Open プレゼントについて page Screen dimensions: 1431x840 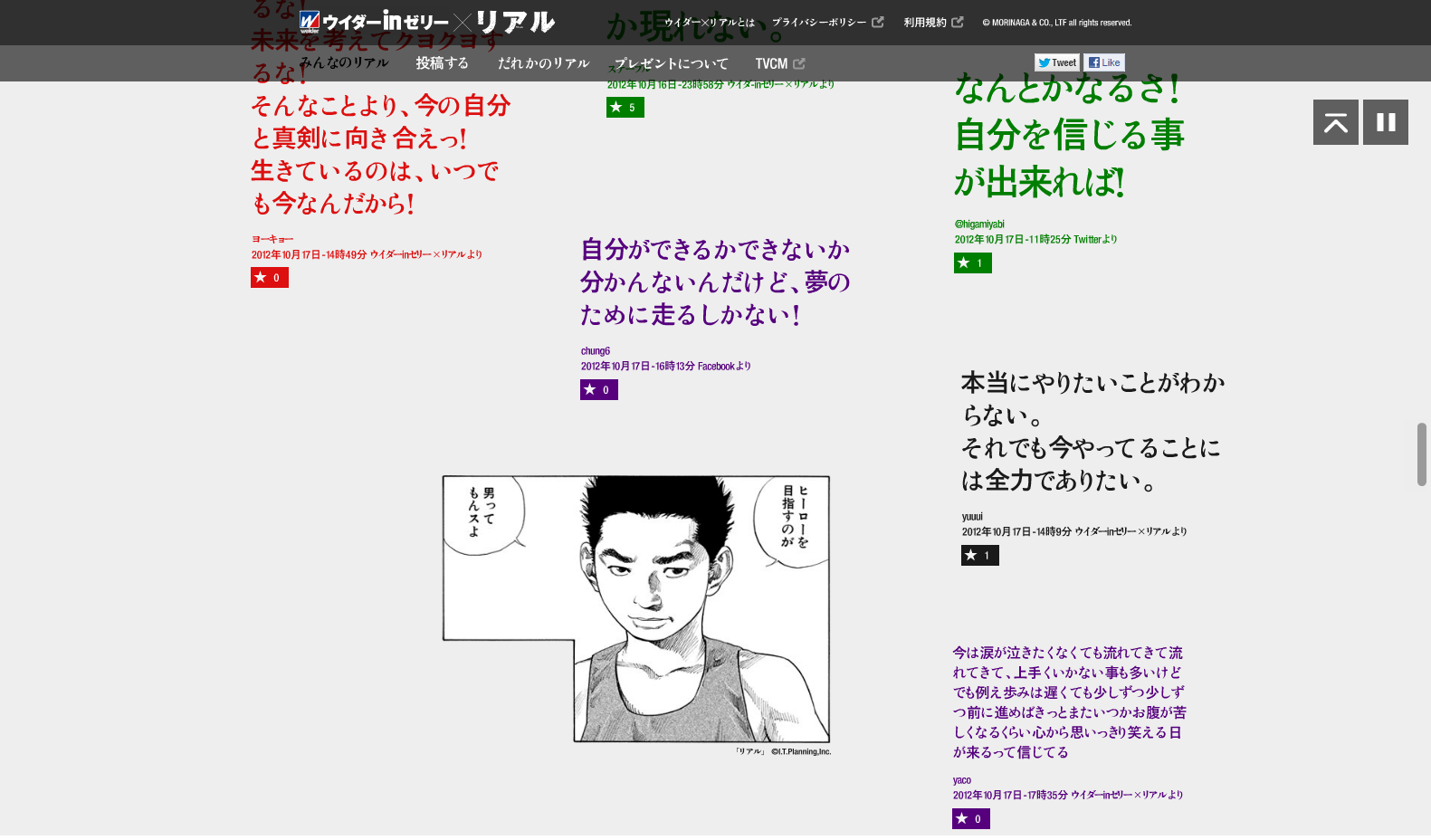[x=671, y=63]
